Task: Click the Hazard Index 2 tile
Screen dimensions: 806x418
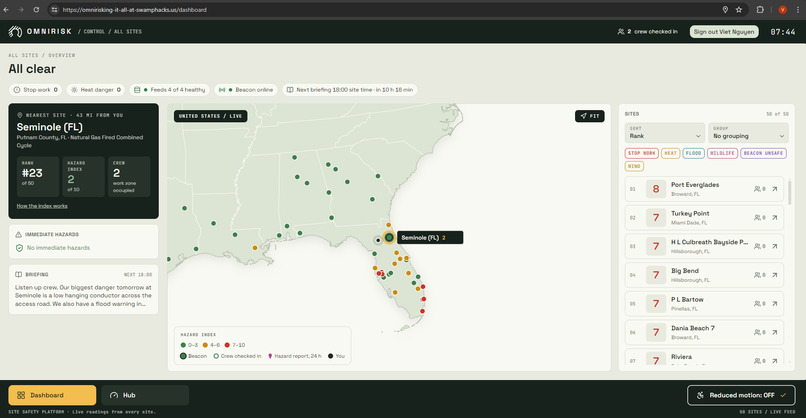Action: pyautogui.click(x=83, y=176)
